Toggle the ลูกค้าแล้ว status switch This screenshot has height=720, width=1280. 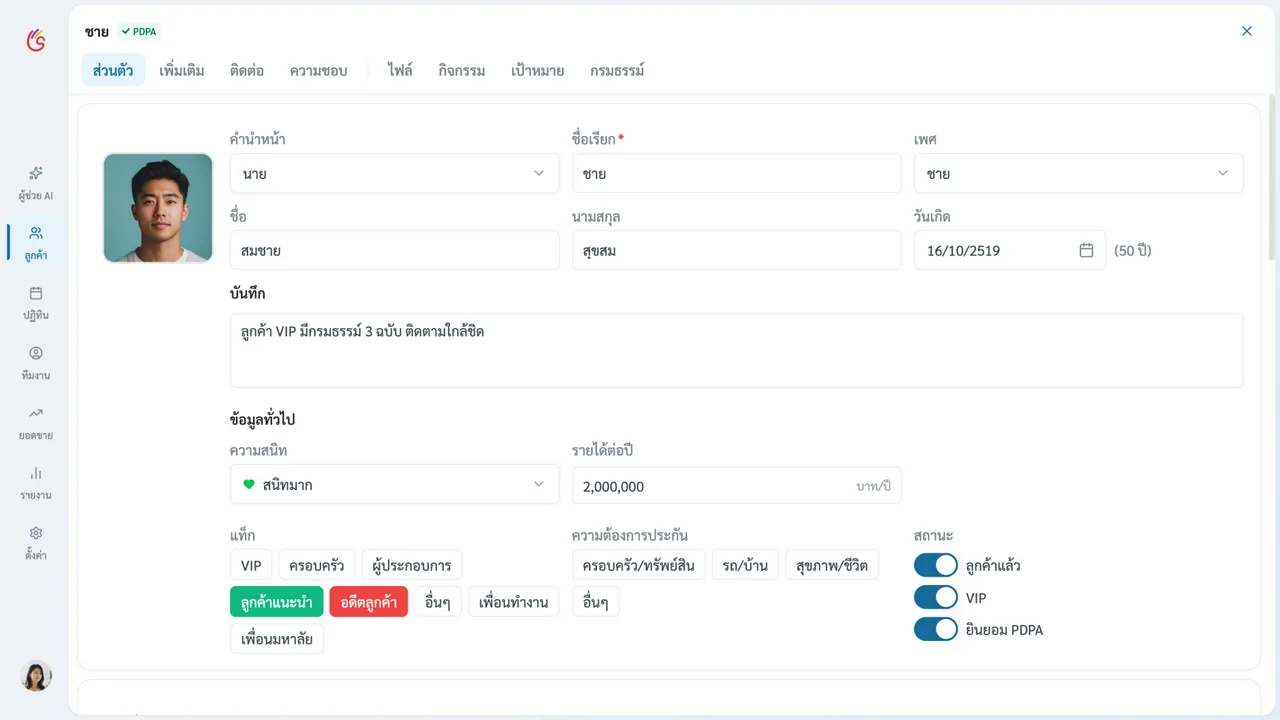point(936,565)
